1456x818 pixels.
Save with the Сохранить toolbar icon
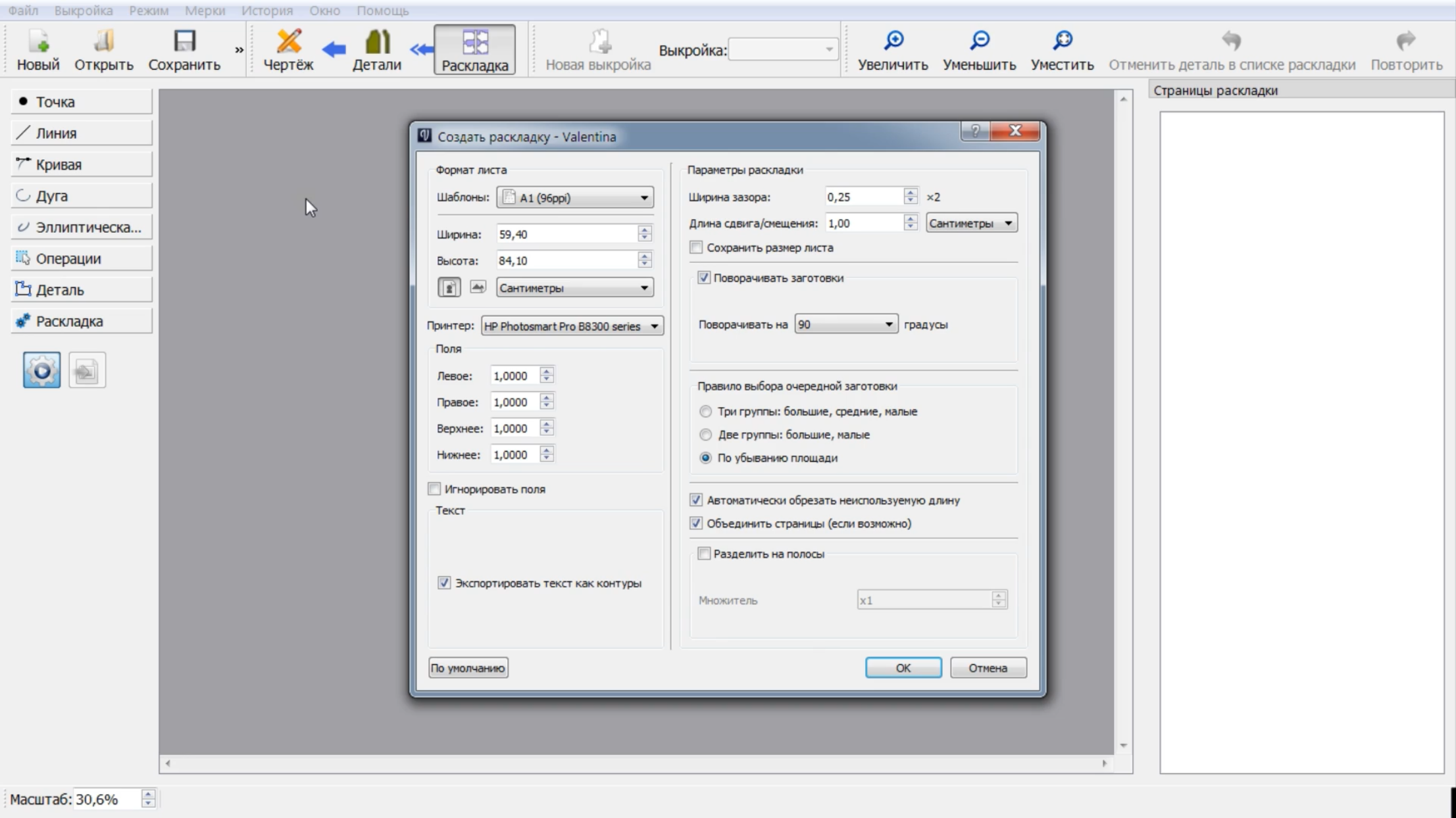click(x=184, y=50)
